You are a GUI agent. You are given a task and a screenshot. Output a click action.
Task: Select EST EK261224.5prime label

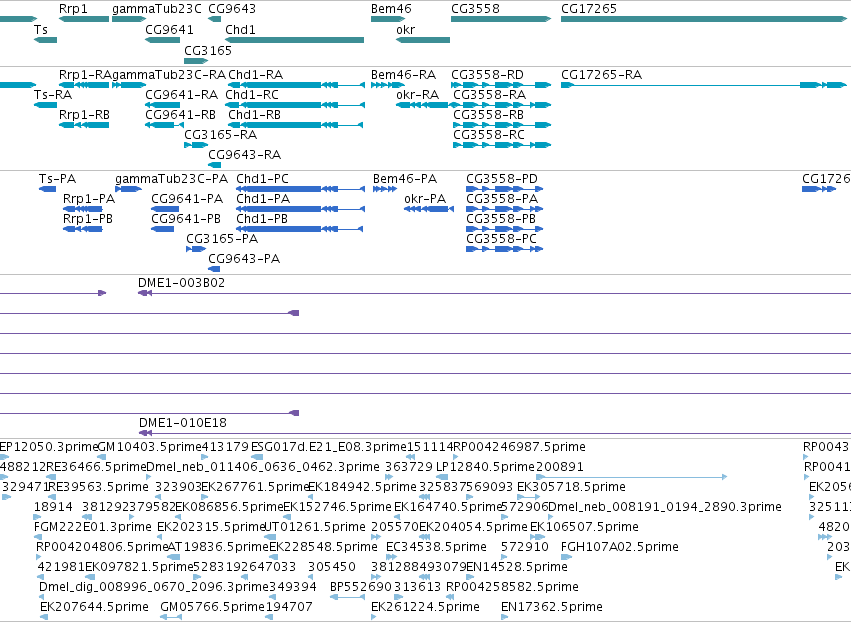(426, 607)
